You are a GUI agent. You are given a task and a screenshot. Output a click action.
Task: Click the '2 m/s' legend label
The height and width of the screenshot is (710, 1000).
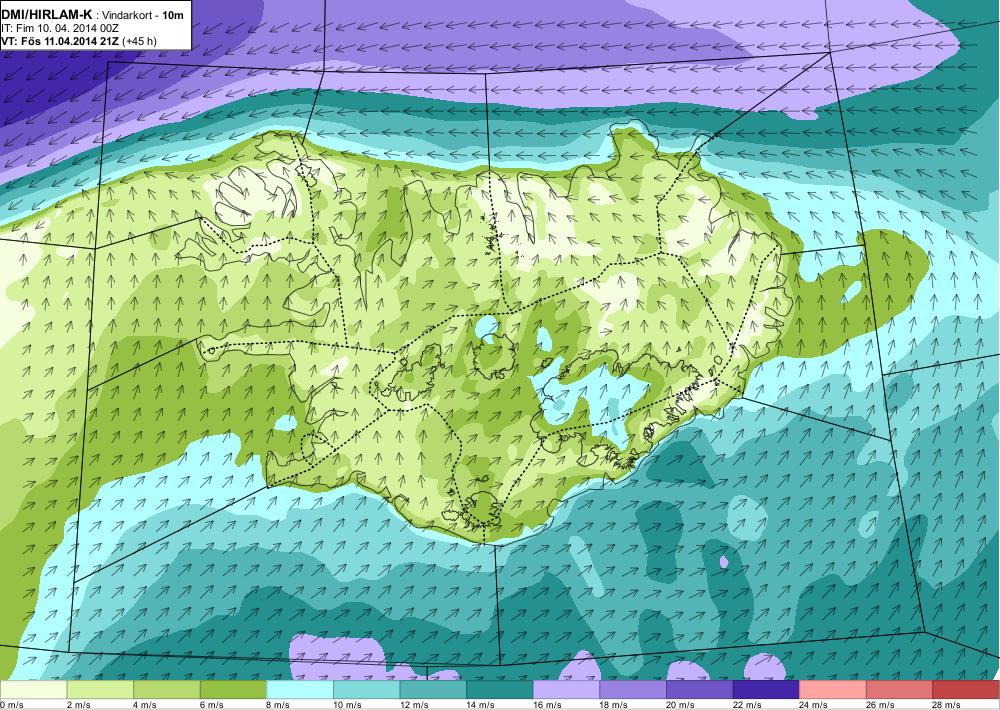78,705
